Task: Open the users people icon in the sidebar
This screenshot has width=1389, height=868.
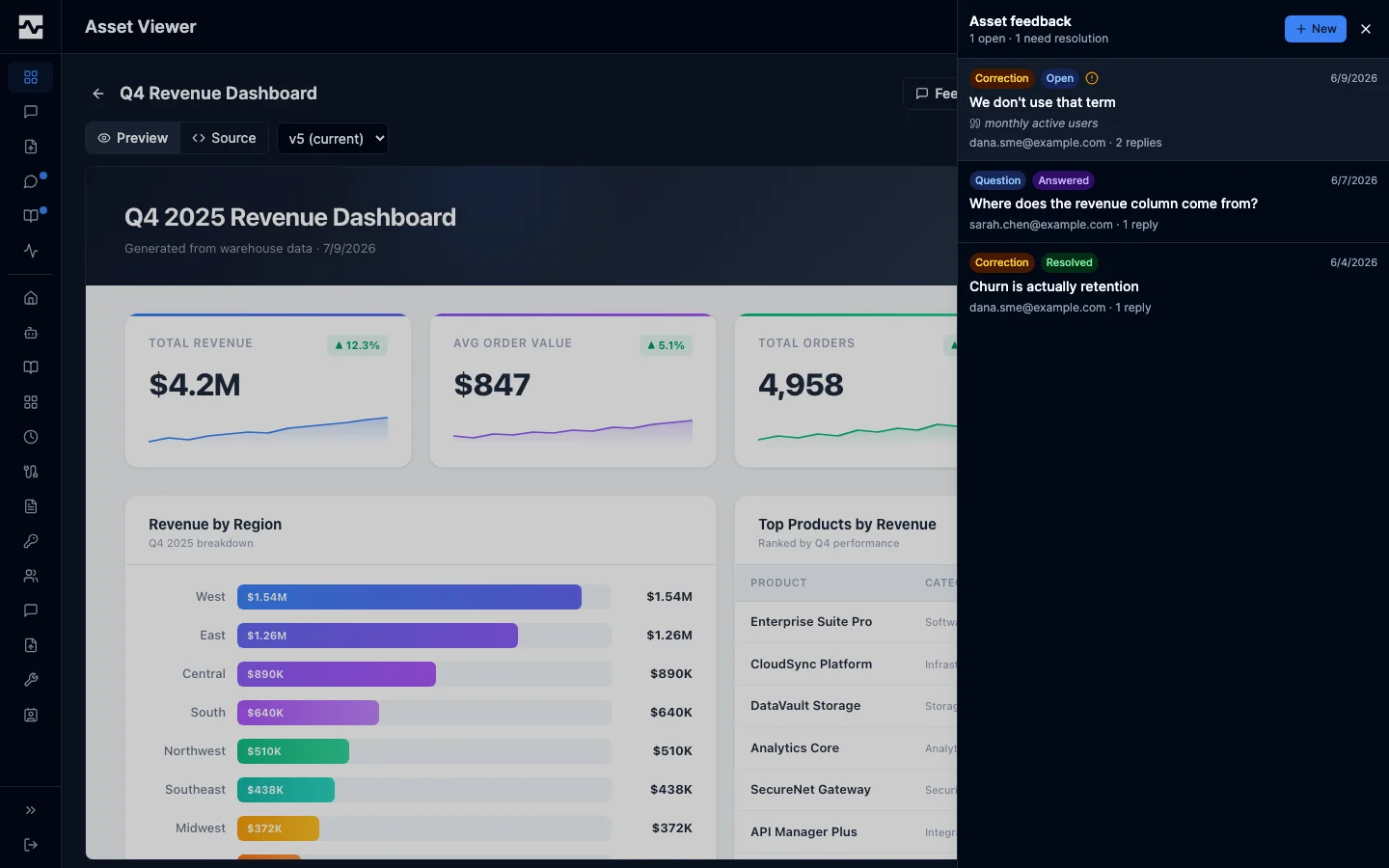Action: click(31, 576)
